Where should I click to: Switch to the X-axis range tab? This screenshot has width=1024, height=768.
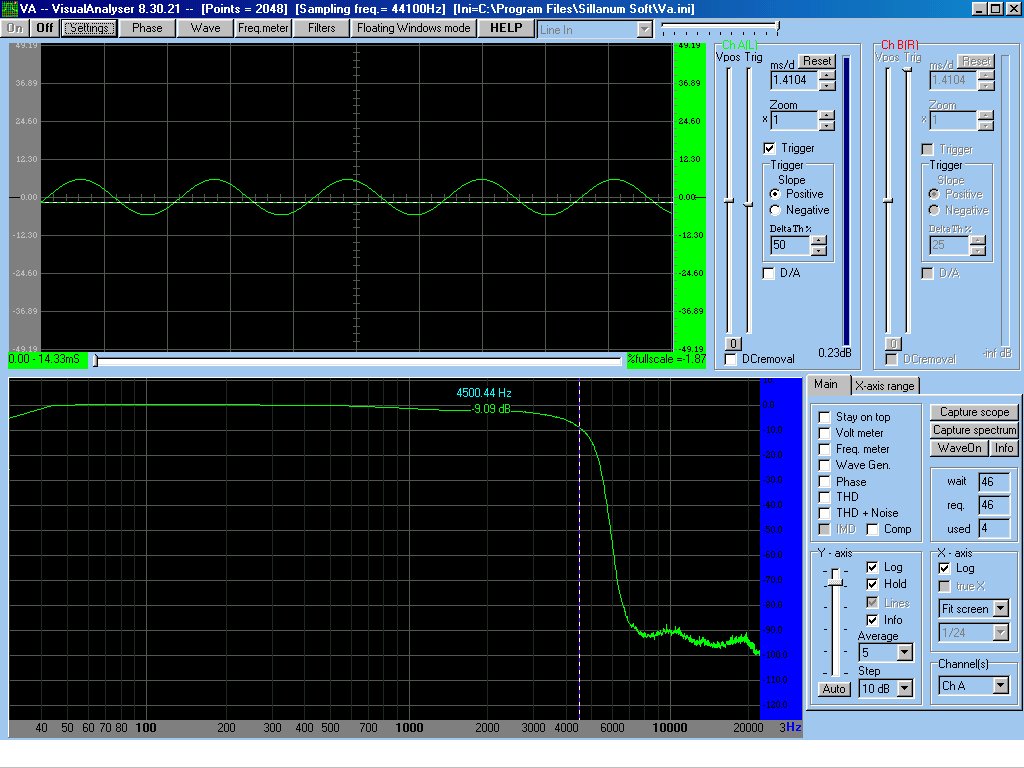click(x=883, y=386)
